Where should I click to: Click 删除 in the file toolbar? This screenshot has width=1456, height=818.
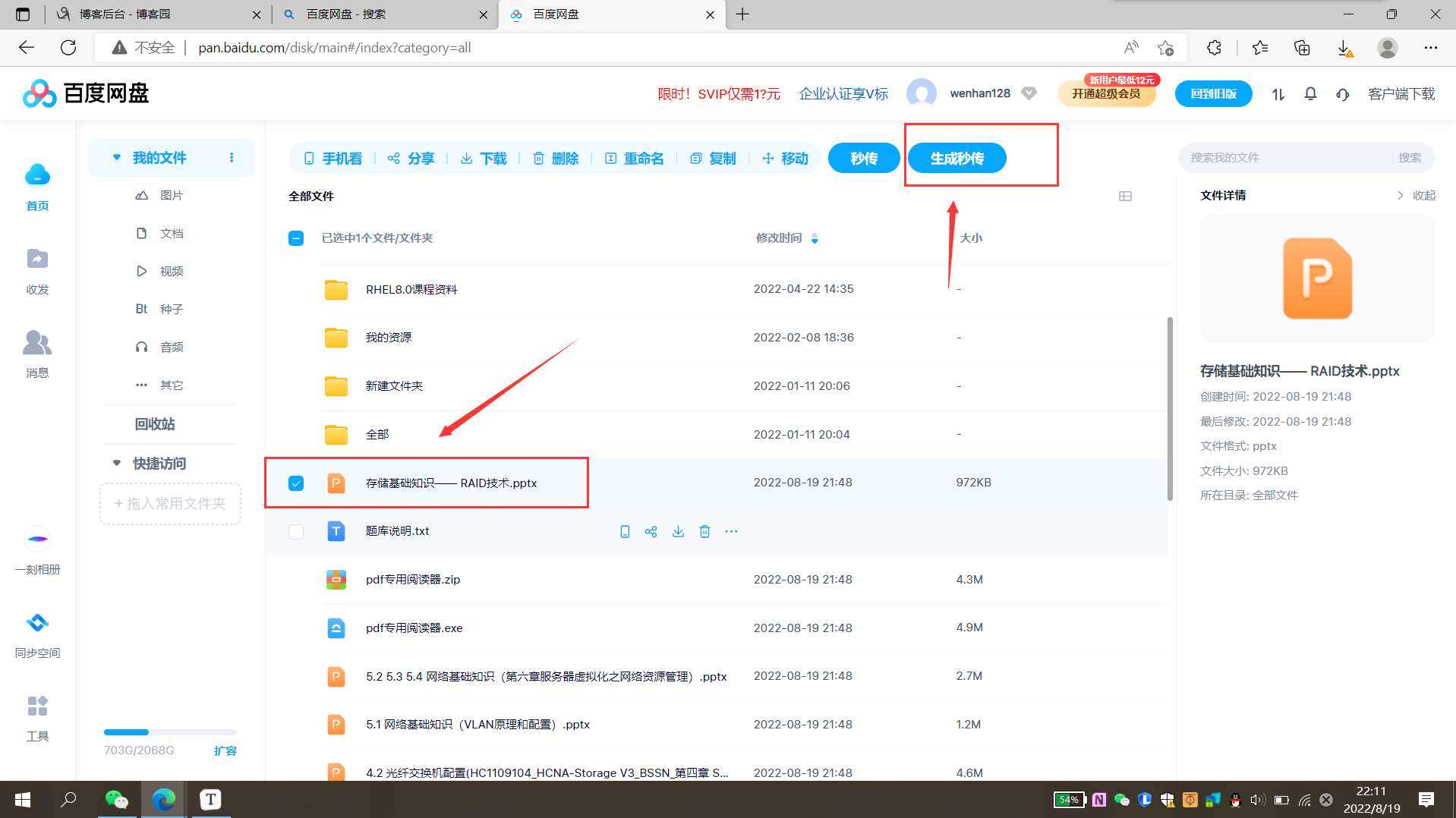pyautogui.click(x=556, y=159)
